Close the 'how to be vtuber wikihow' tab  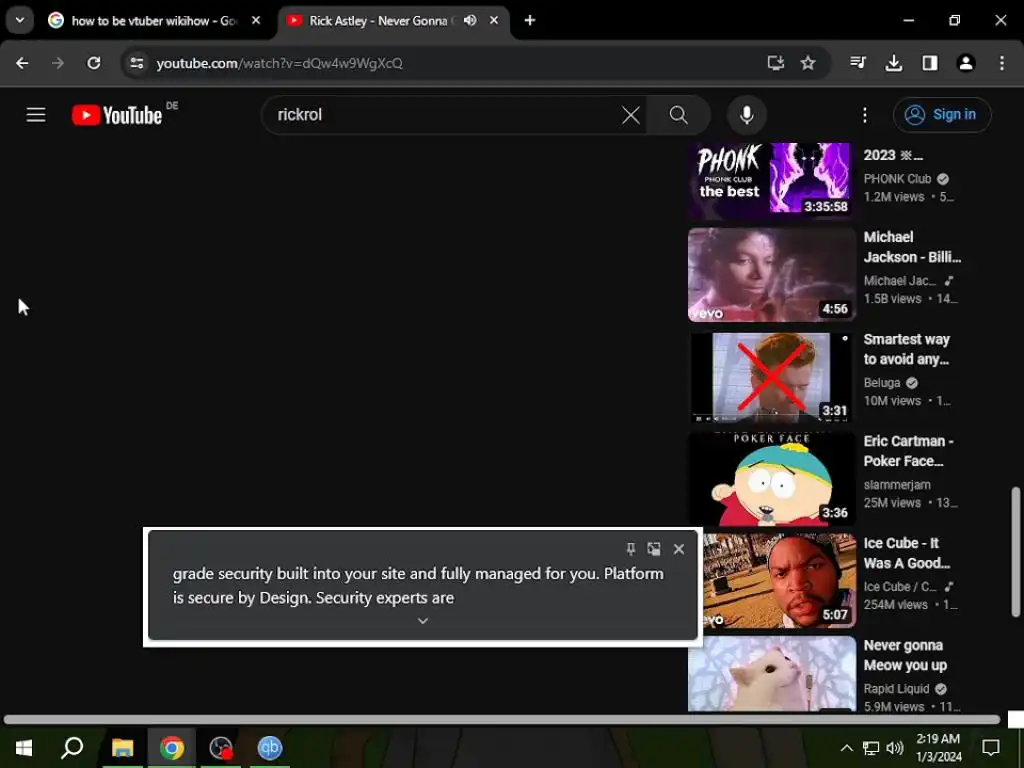(256, 21)
